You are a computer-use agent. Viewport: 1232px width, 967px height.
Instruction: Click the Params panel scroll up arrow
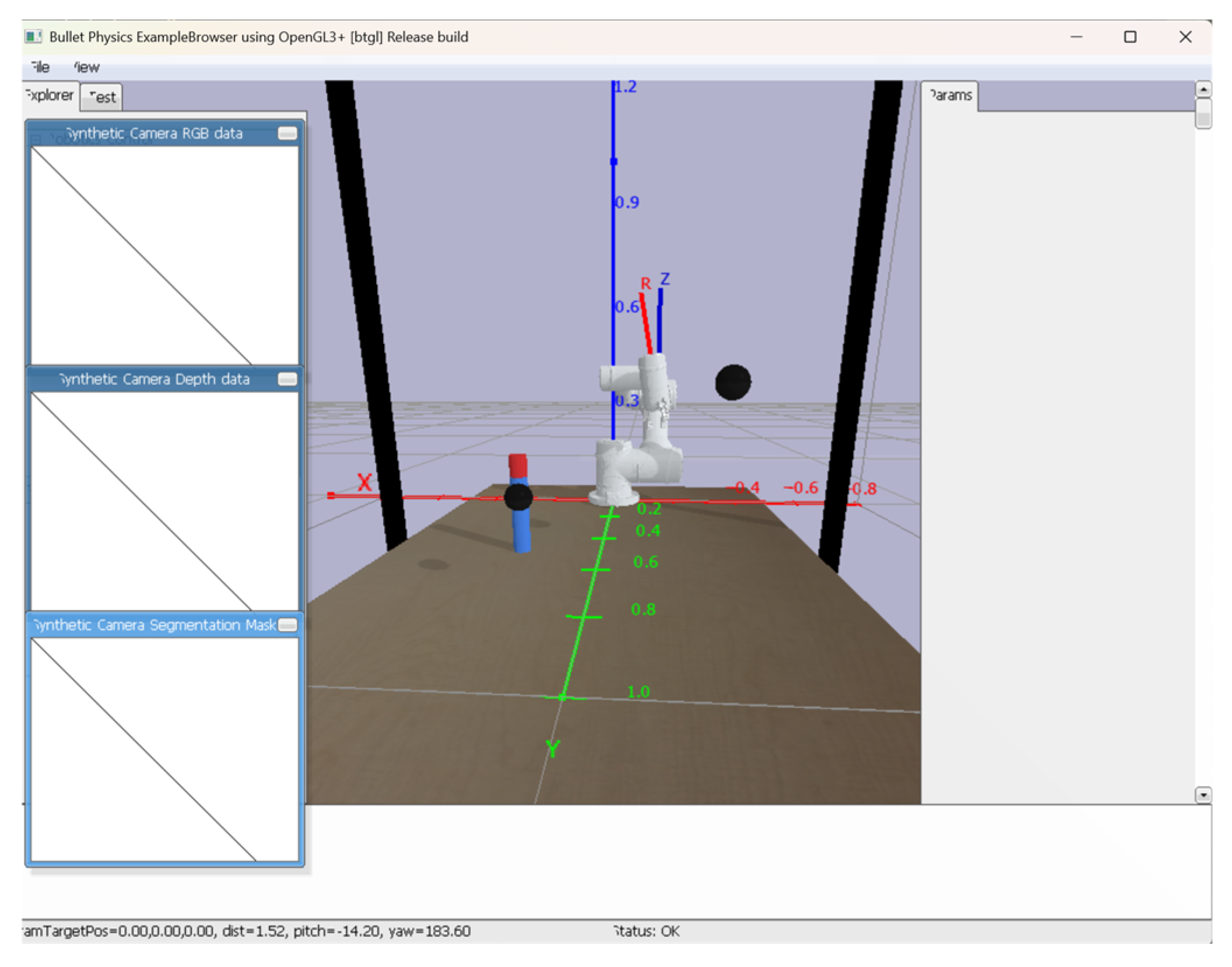coord(1203,90)
